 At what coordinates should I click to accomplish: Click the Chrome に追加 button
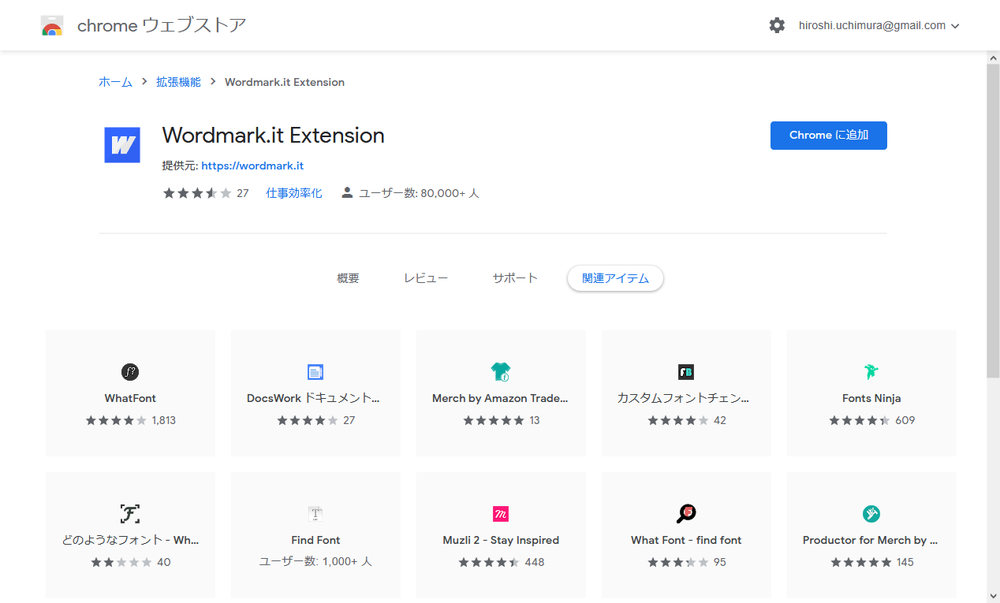[828, 135]
